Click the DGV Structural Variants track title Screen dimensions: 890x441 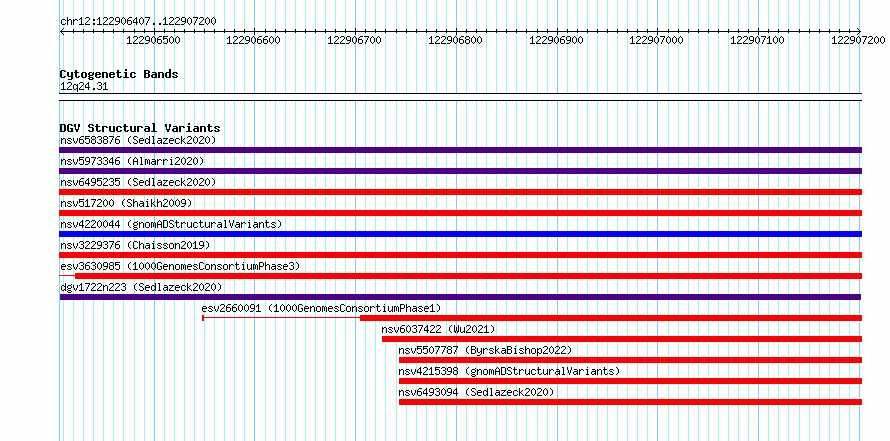[x=140, y=128]
